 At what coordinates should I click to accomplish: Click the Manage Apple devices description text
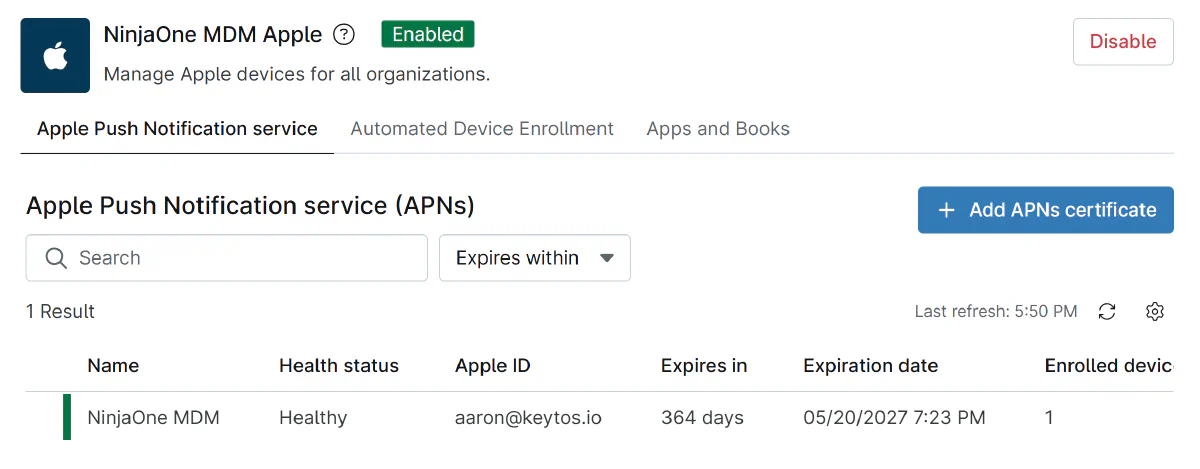point(297,75)
